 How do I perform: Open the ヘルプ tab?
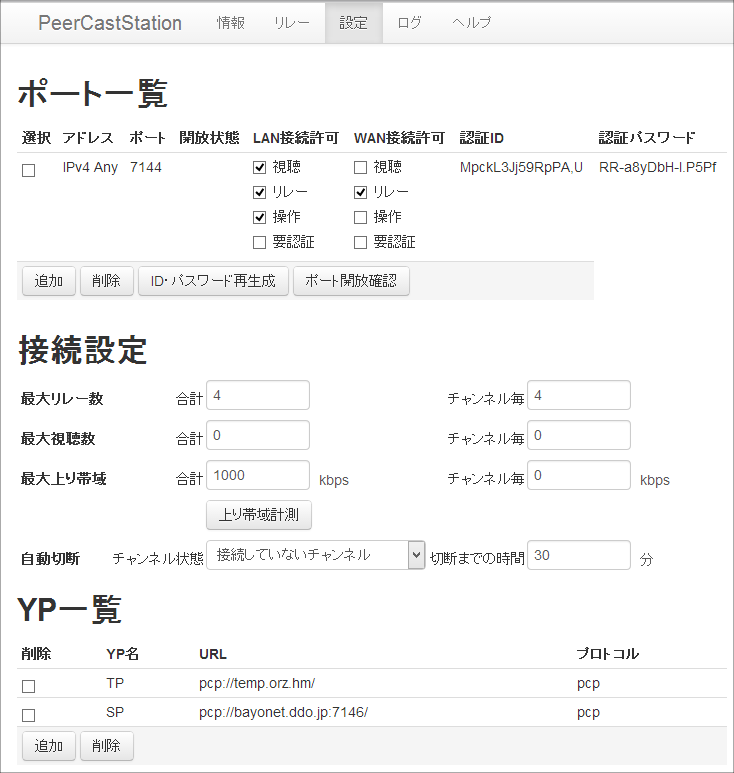[472, 23]
